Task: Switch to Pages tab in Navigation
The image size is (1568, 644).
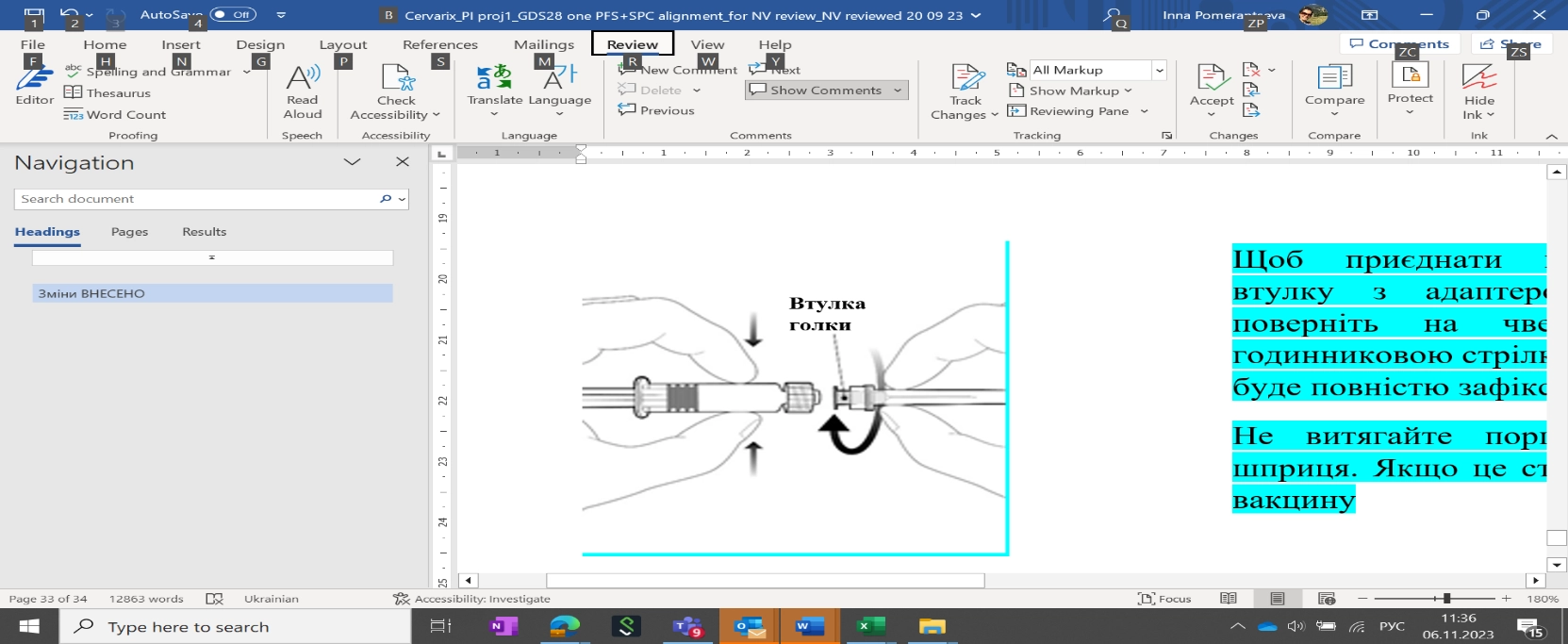Action: pyautogui.click(x=129, y=232)
